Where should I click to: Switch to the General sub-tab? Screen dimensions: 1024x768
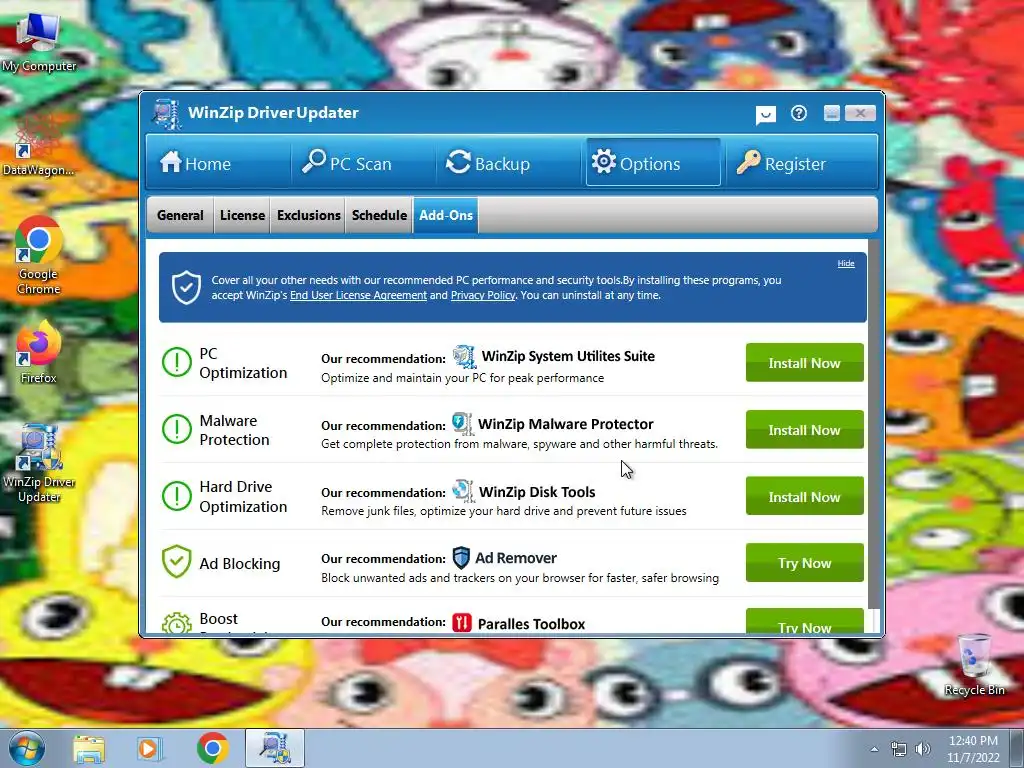coord(180,215)
